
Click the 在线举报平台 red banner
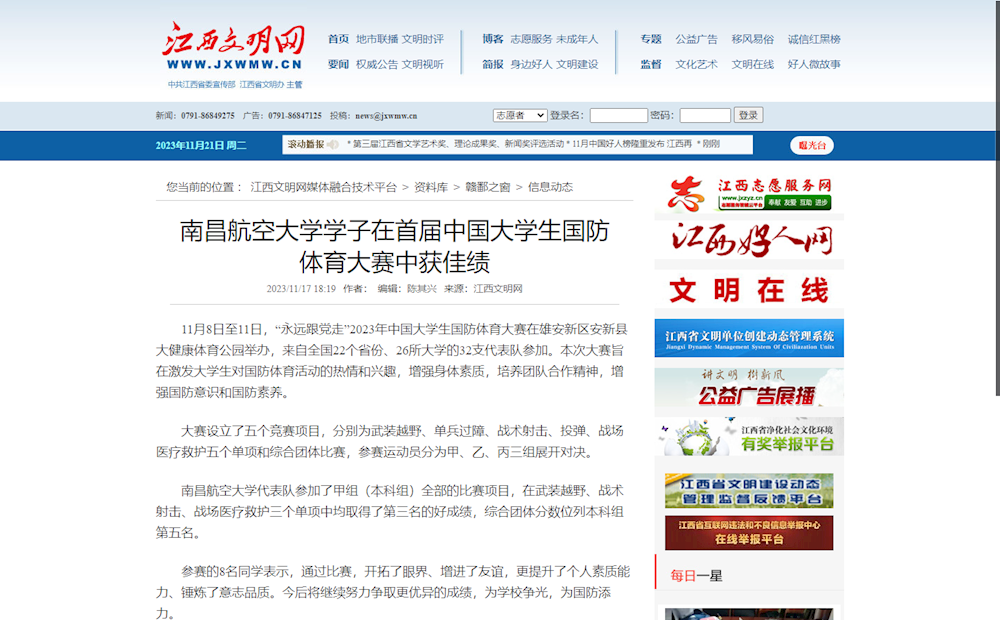748,531
